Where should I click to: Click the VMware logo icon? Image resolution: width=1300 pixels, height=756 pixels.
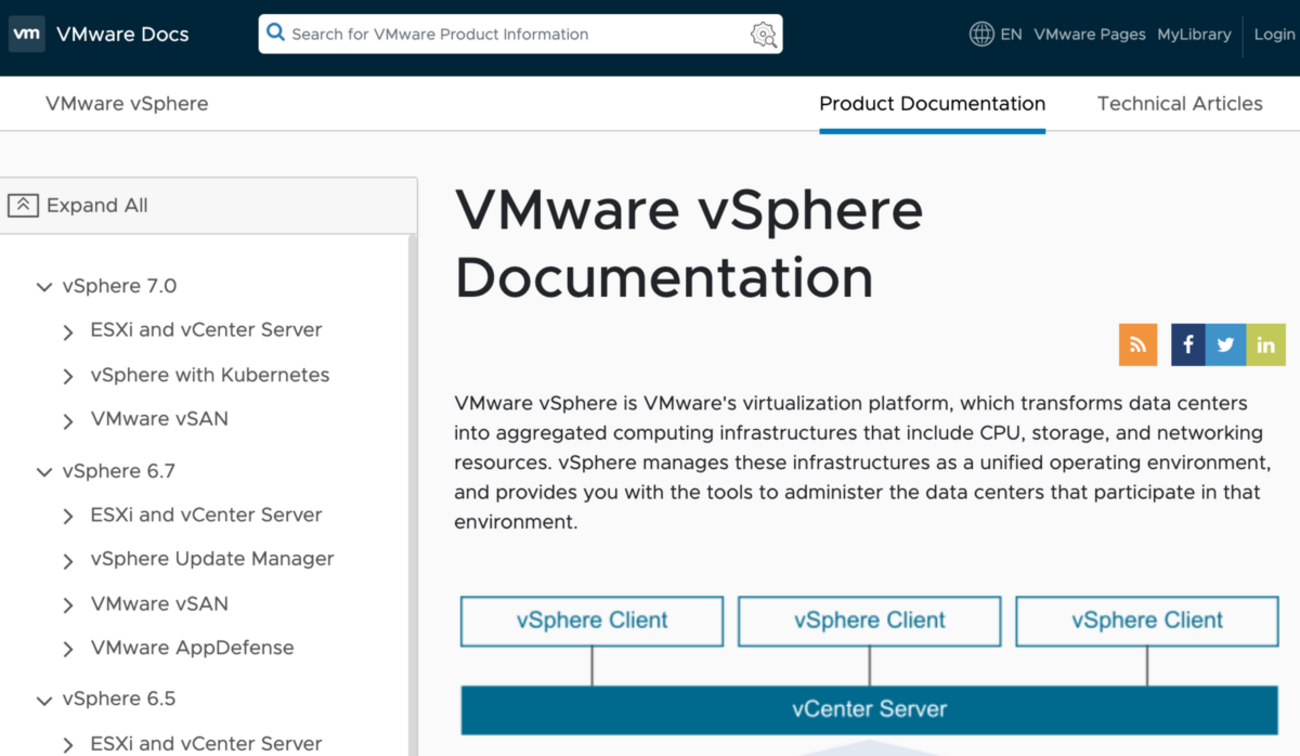pos(27,34)
